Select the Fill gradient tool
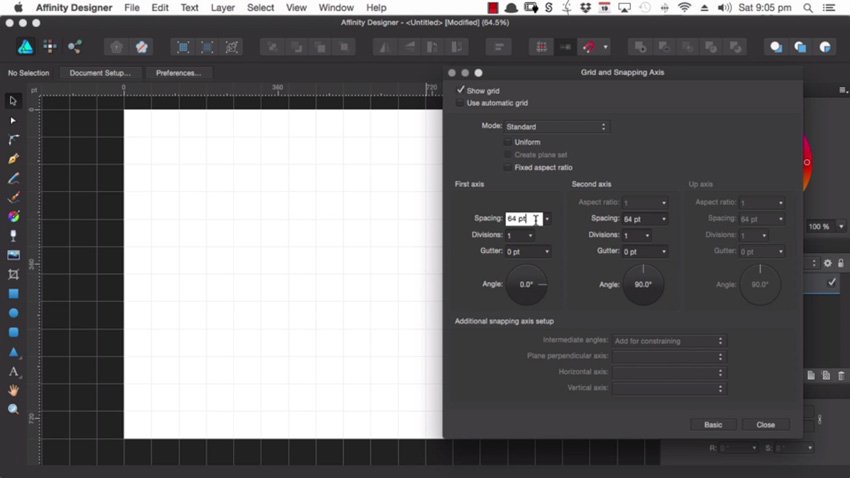This screenshot has width=850, height=478. 14,217
